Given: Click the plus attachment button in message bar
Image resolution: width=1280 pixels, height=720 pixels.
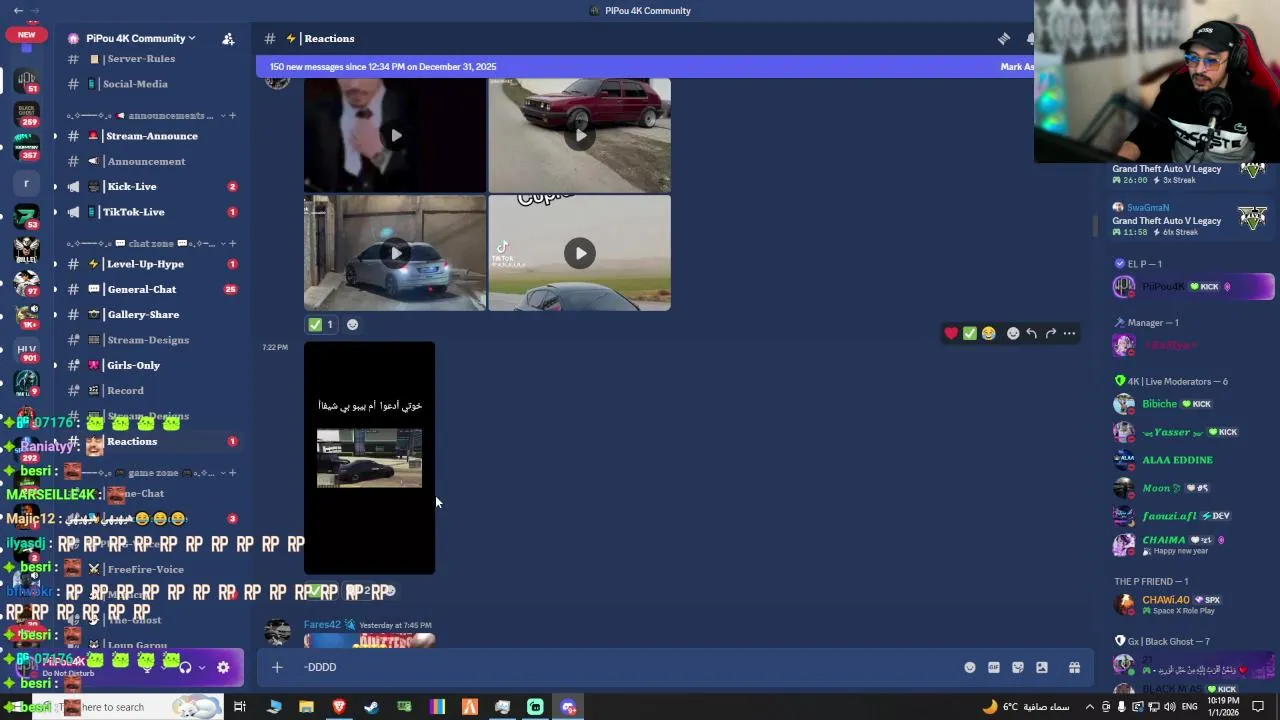Looking at the screenshot, I should click(x=277, y=667).
